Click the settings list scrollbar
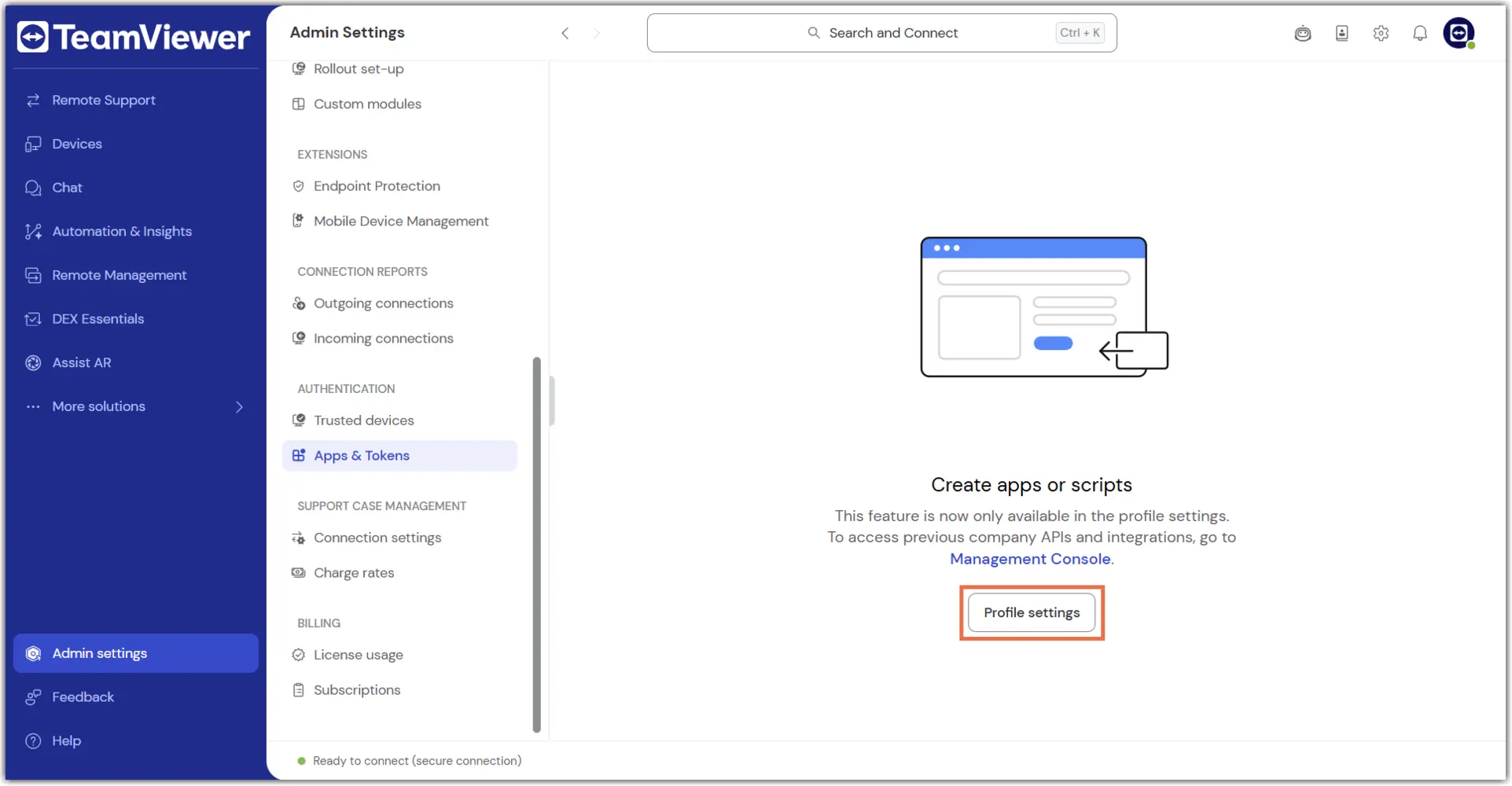This screenshot has width=1512, height=786. [537, 545]
